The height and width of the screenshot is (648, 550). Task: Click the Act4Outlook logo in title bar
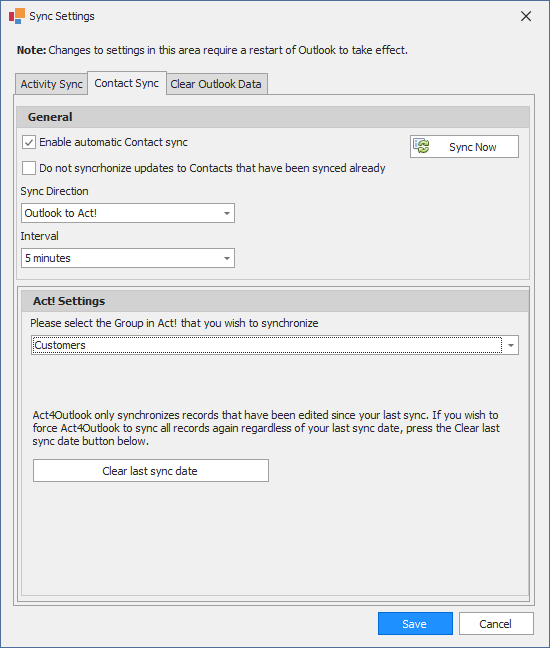[17, 16]
